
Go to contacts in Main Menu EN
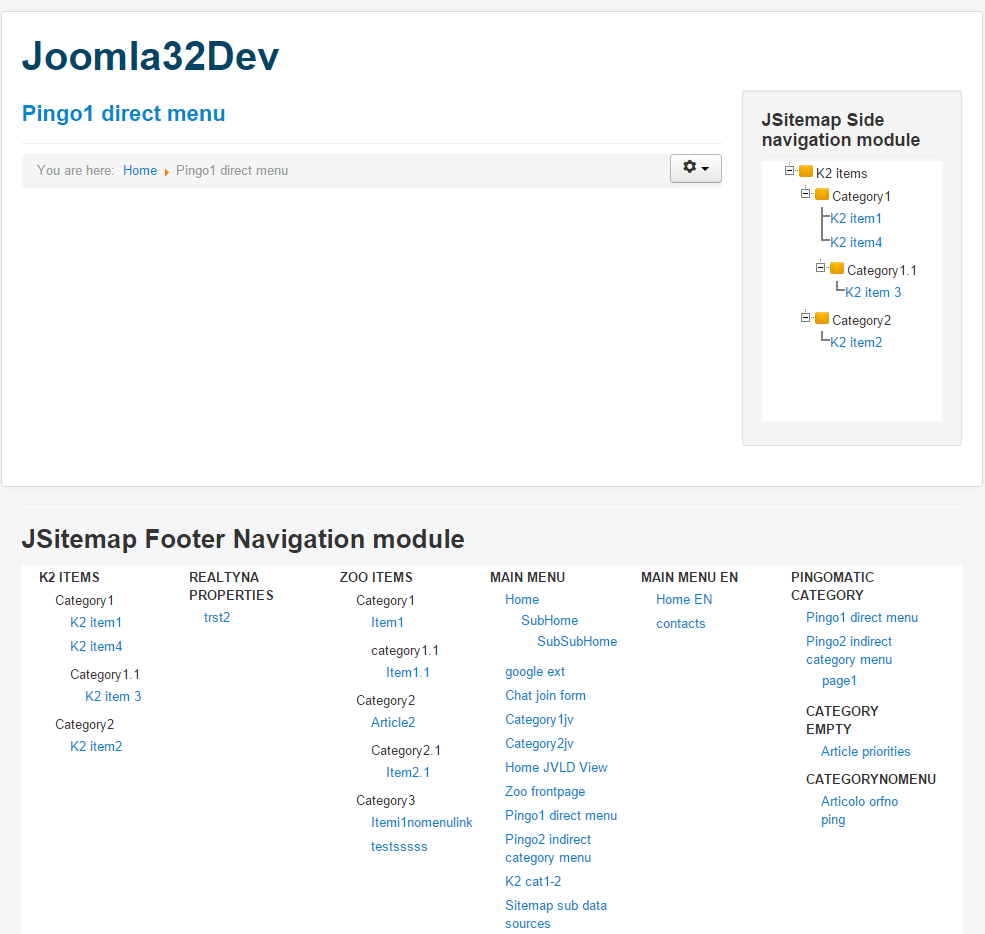tap(680, 624)
